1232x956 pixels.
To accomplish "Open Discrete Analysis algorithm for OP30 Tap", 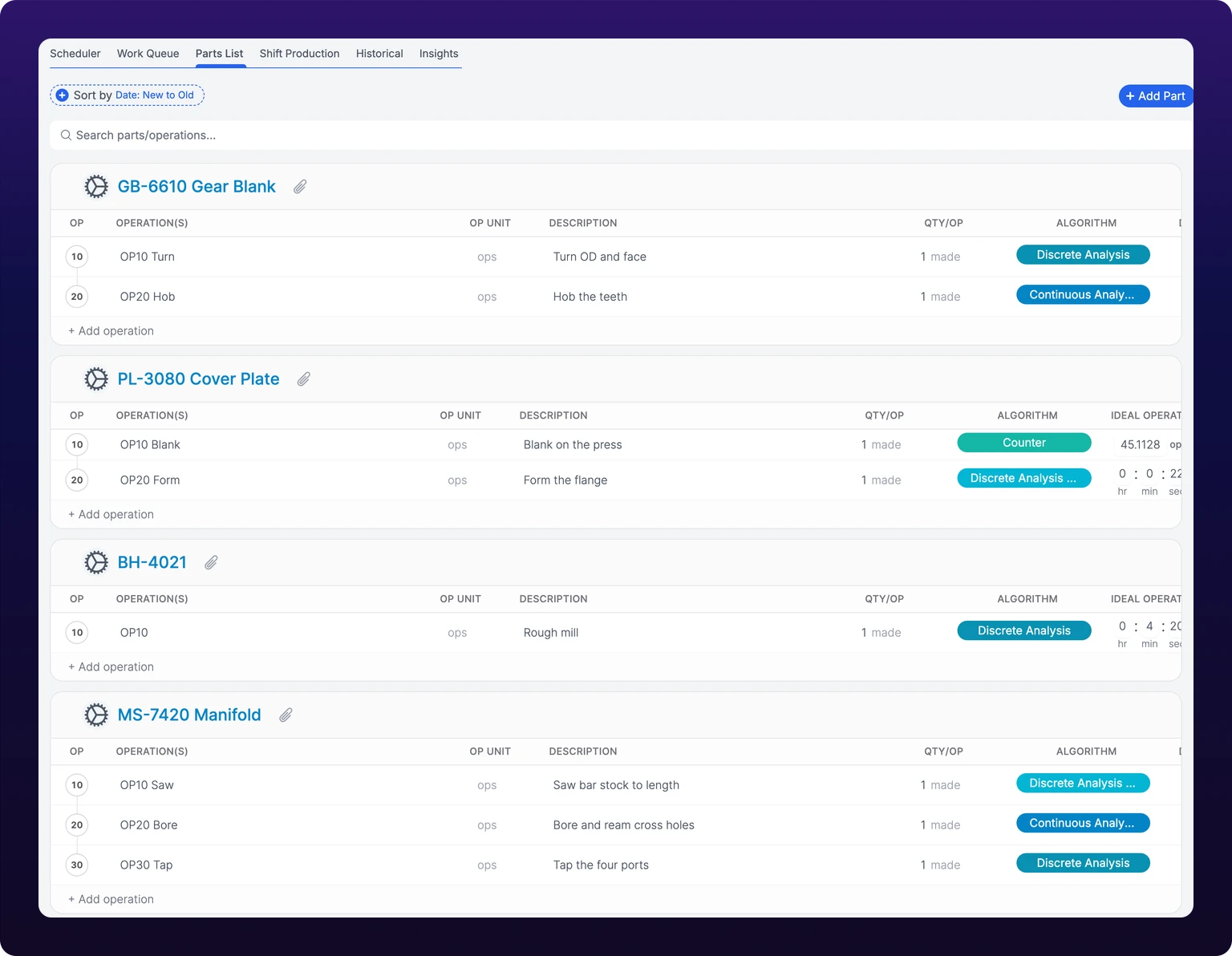I will [x=1083, y=864].
